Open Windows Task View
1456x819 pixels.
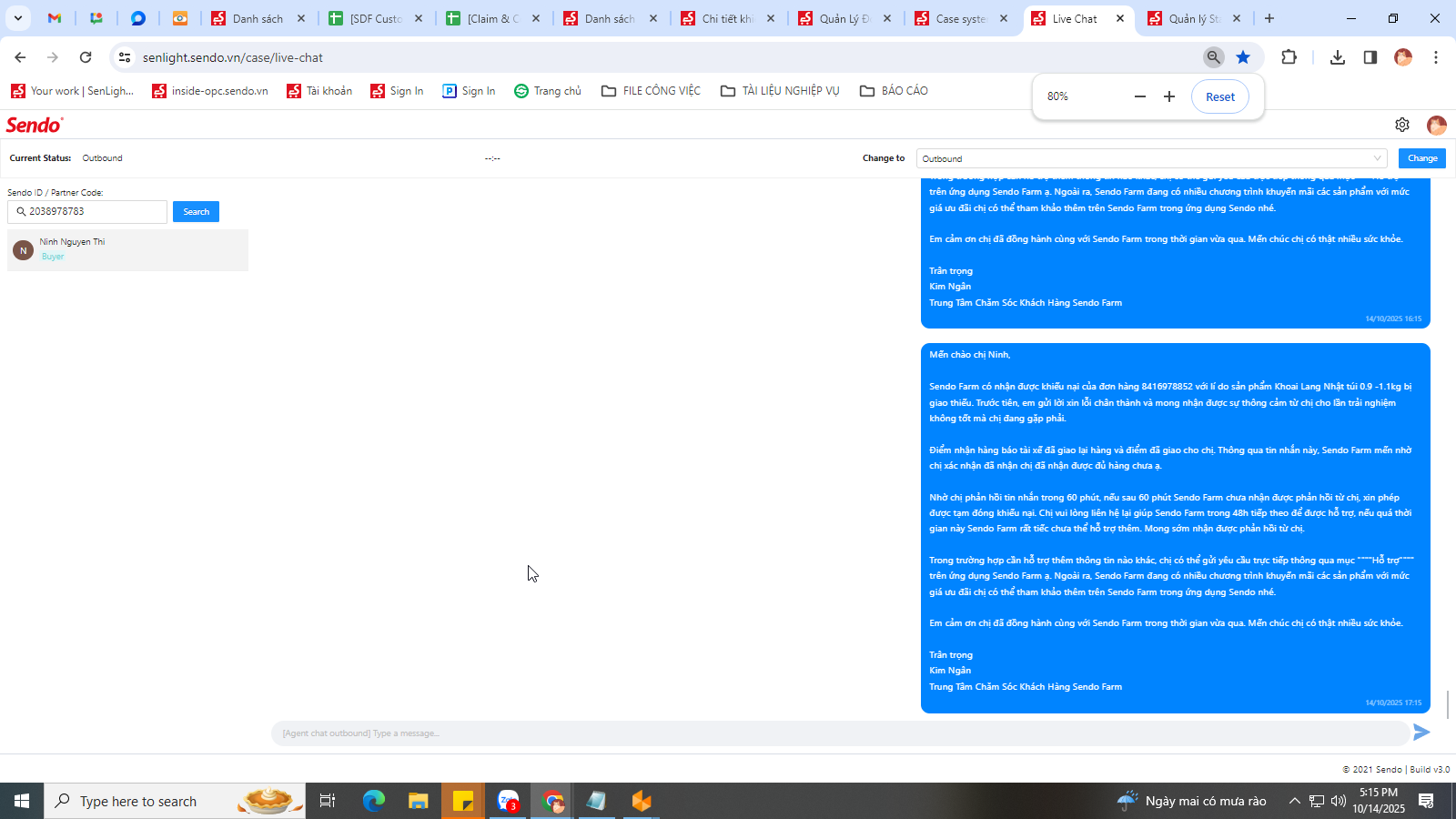(x=328, y=801)
